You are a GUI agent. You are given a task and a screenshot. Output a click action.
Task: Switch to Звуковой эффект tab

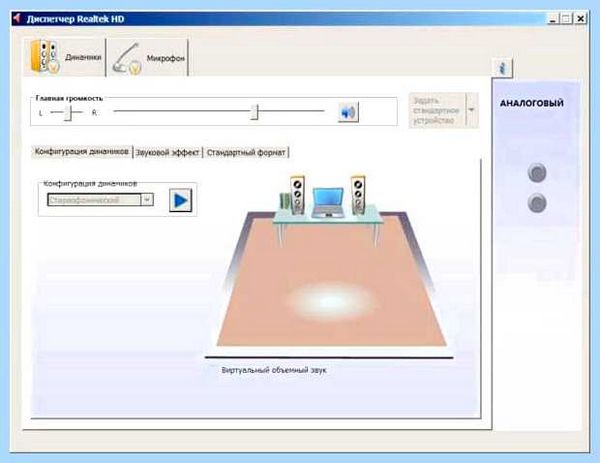coord(168,152)
